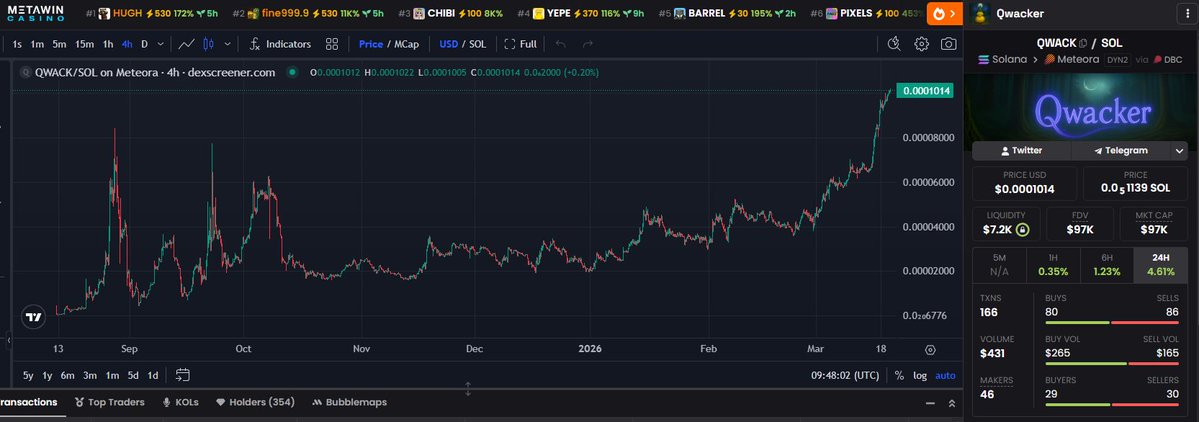Open chart settings gear in toolbar
The height and width of the screenshot is (422, 1199).
coord(921,44)
